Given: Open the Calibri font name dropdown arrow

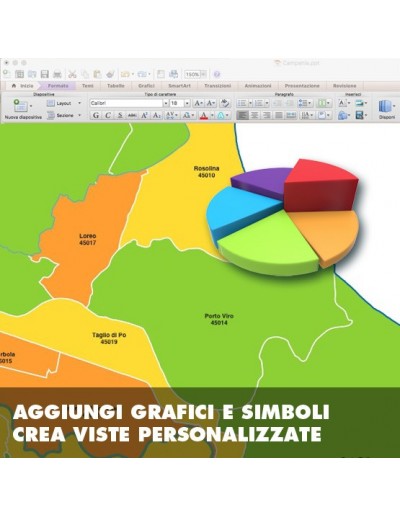Looking at the screenshot, I should (166, 103).
